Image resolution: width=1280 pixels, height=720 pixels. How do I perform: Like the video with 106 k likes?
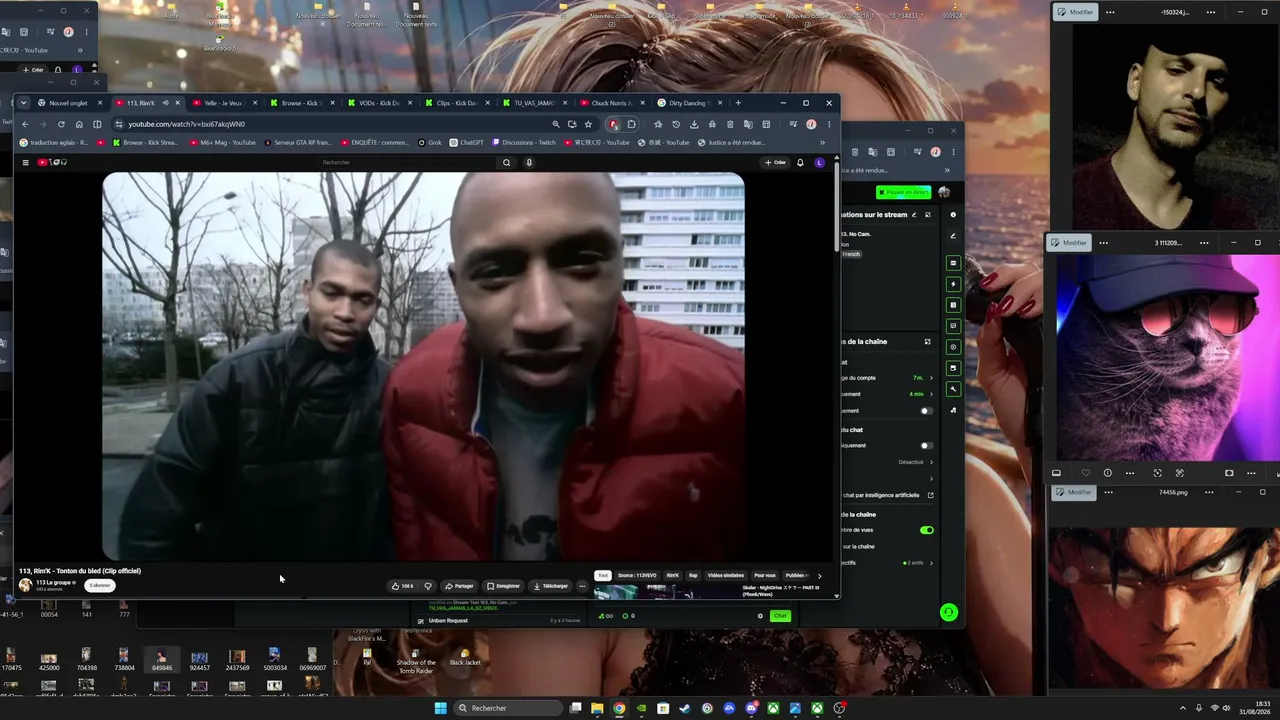click(x=403, y=586)
